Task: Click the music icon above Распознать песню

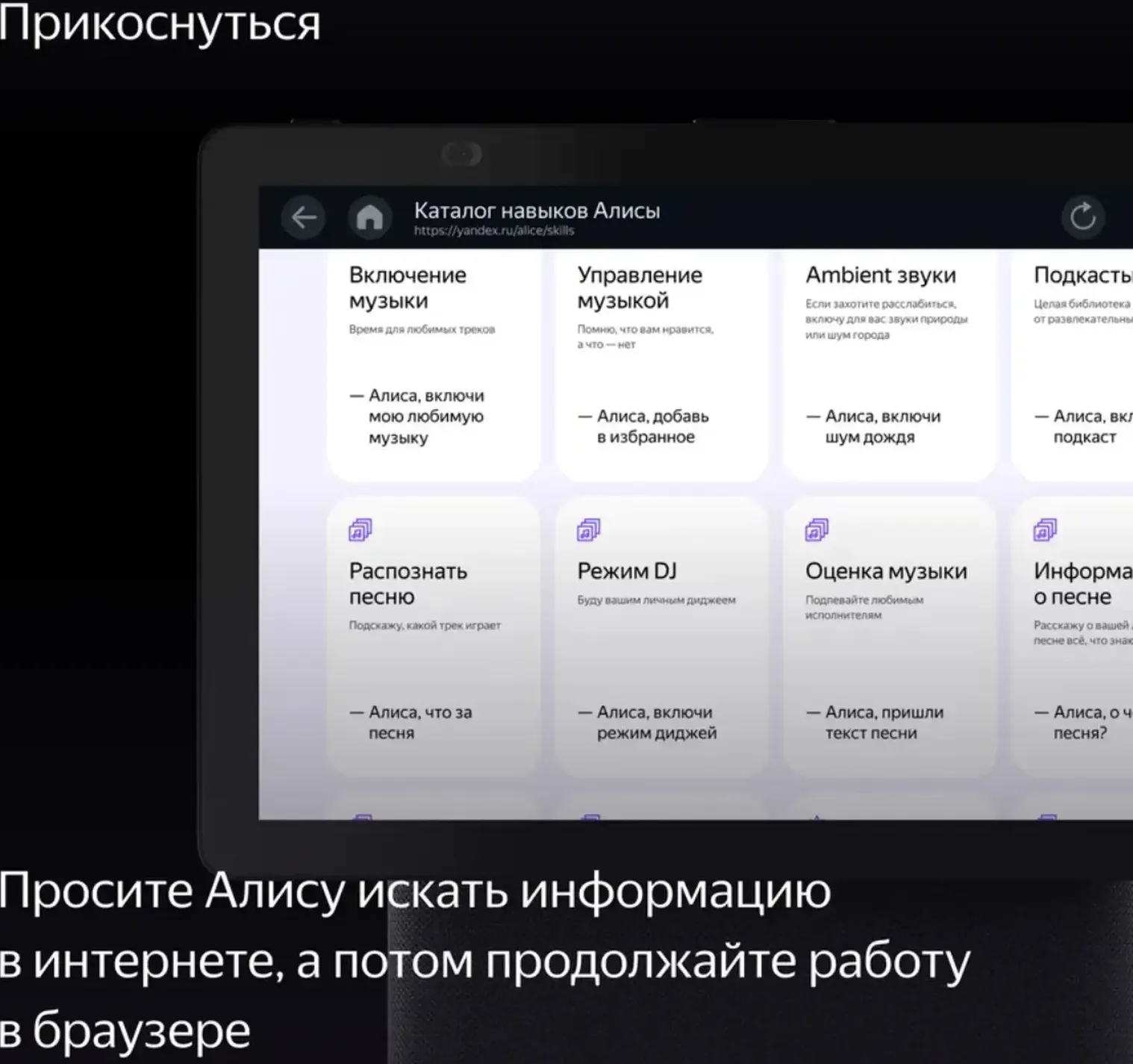Action: coord(360,530)
